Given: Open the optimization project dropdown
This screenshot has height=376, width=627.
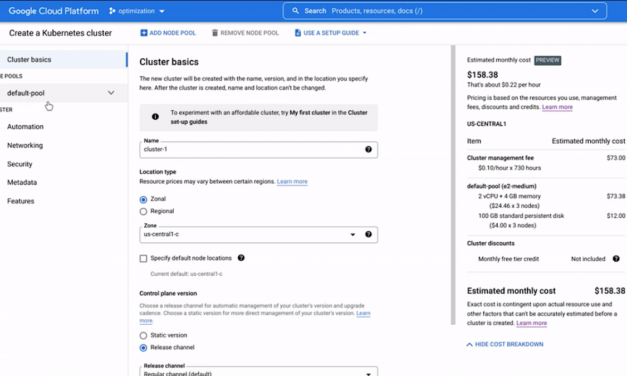Looking at the screenshot, I should pos(162,11).
